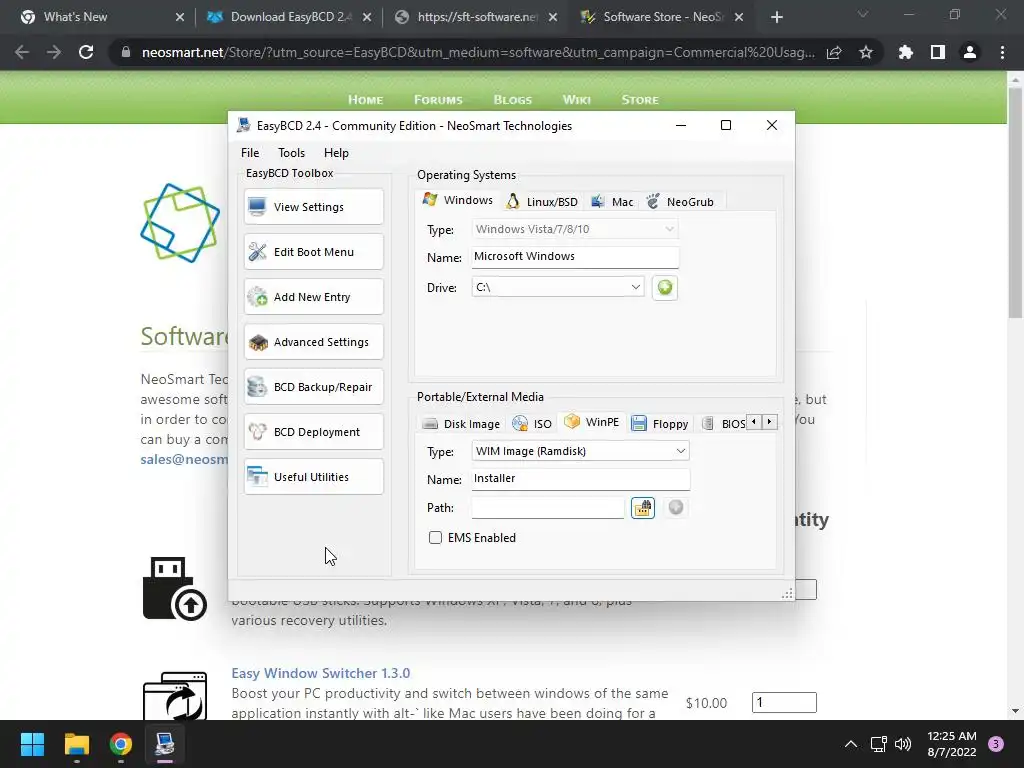Select the Floppy media tab
The image size is (1024, 768).
point(660,424)
